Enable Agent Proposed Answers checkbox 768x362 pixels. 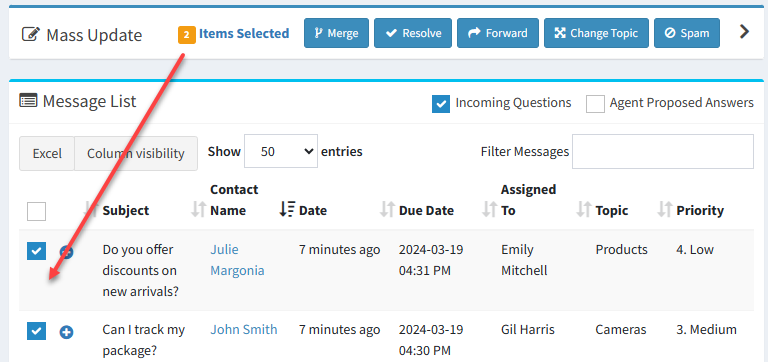pos(595,103)
